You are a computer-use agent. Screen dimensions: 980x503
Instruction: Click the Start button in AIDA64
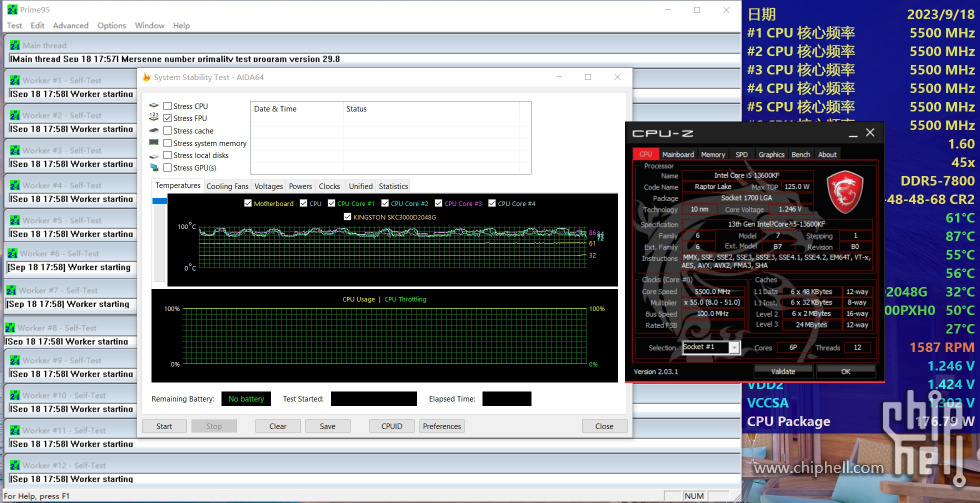tap(164, 426)
